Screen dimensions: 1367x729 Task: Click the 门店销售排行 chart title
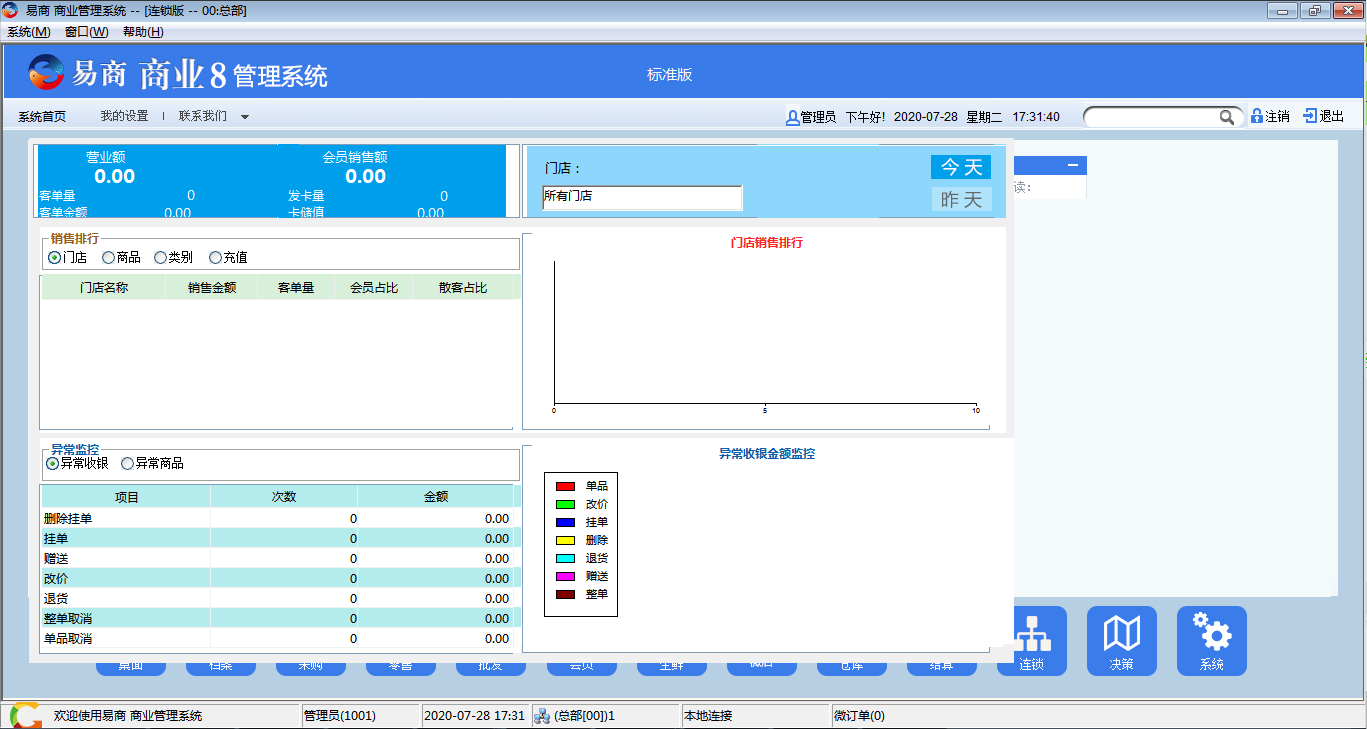[x=766, y=243]
